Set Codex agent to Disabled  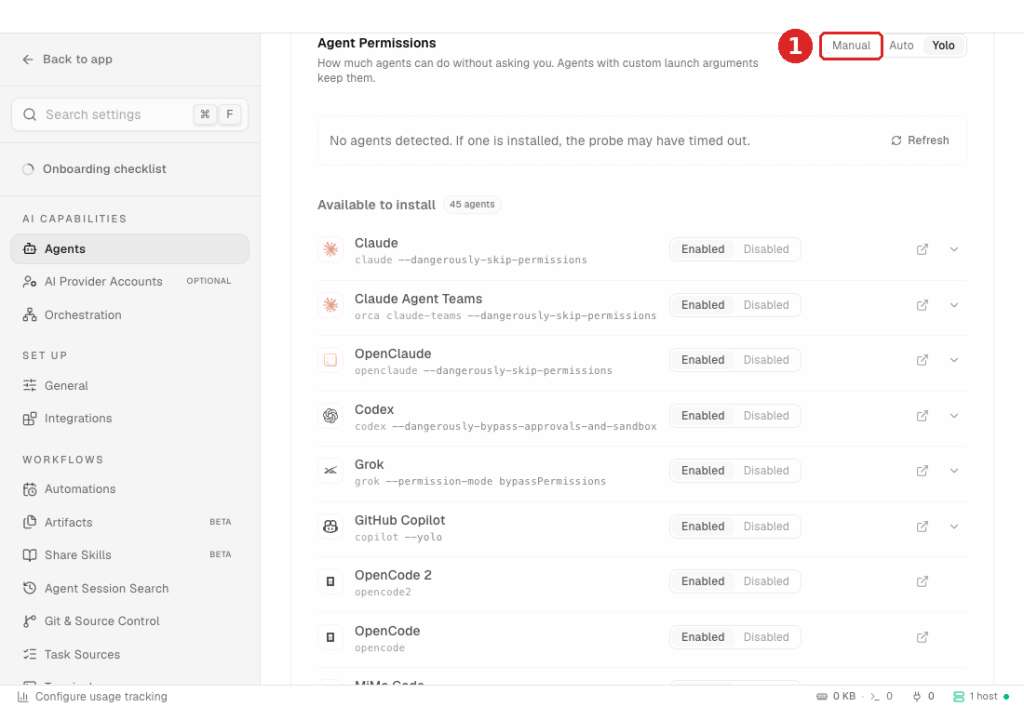[x=766, y=416]
